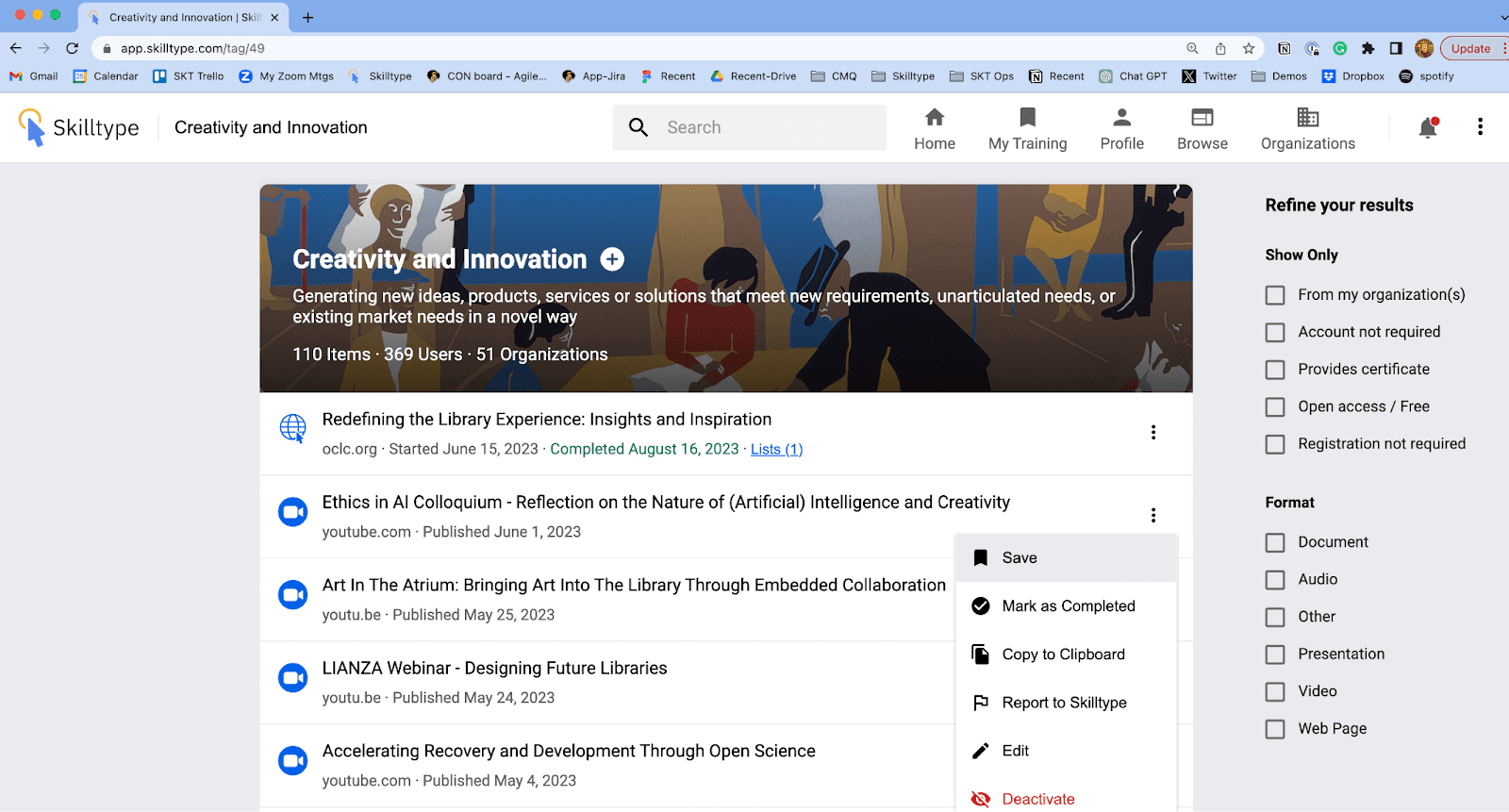Select the Creativity and Innovation browser tab

click(184, 17)
